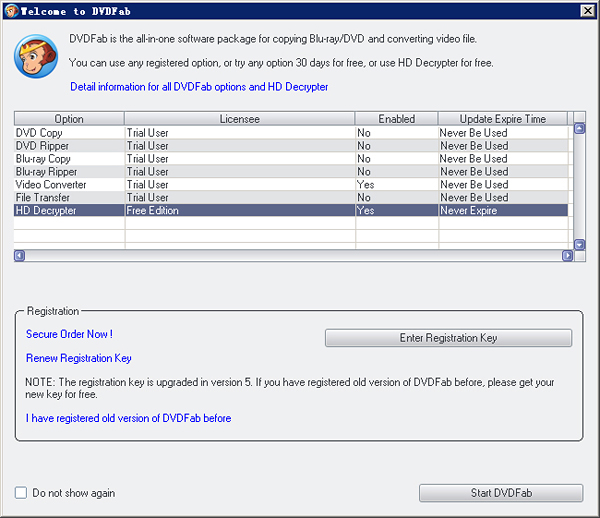Sort the table by the Option column header
The height and width of the screenshot is (518, 600).
coord(69,119)
